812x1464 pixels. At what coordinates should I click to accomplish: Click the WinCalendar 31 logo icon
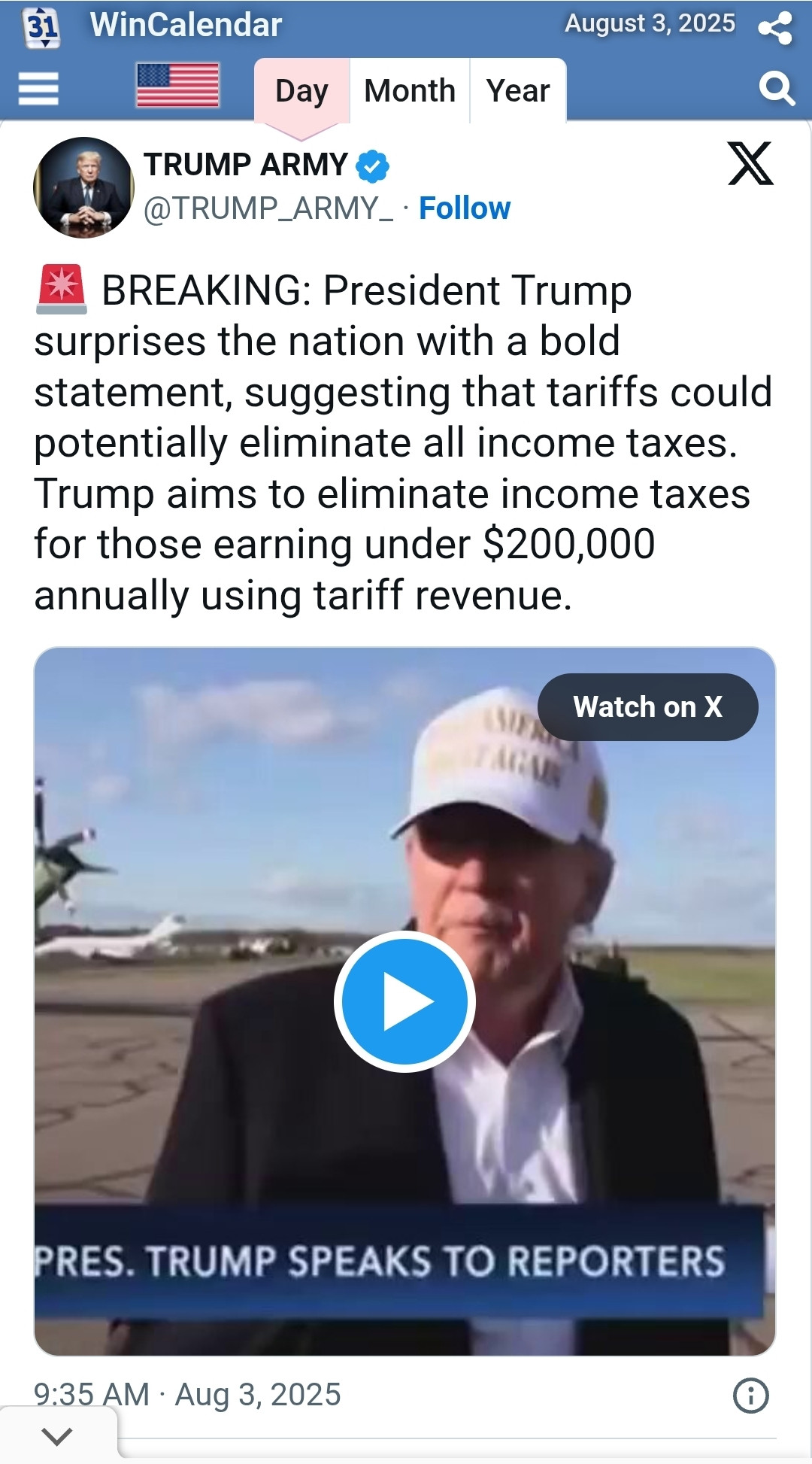(42, 28)
